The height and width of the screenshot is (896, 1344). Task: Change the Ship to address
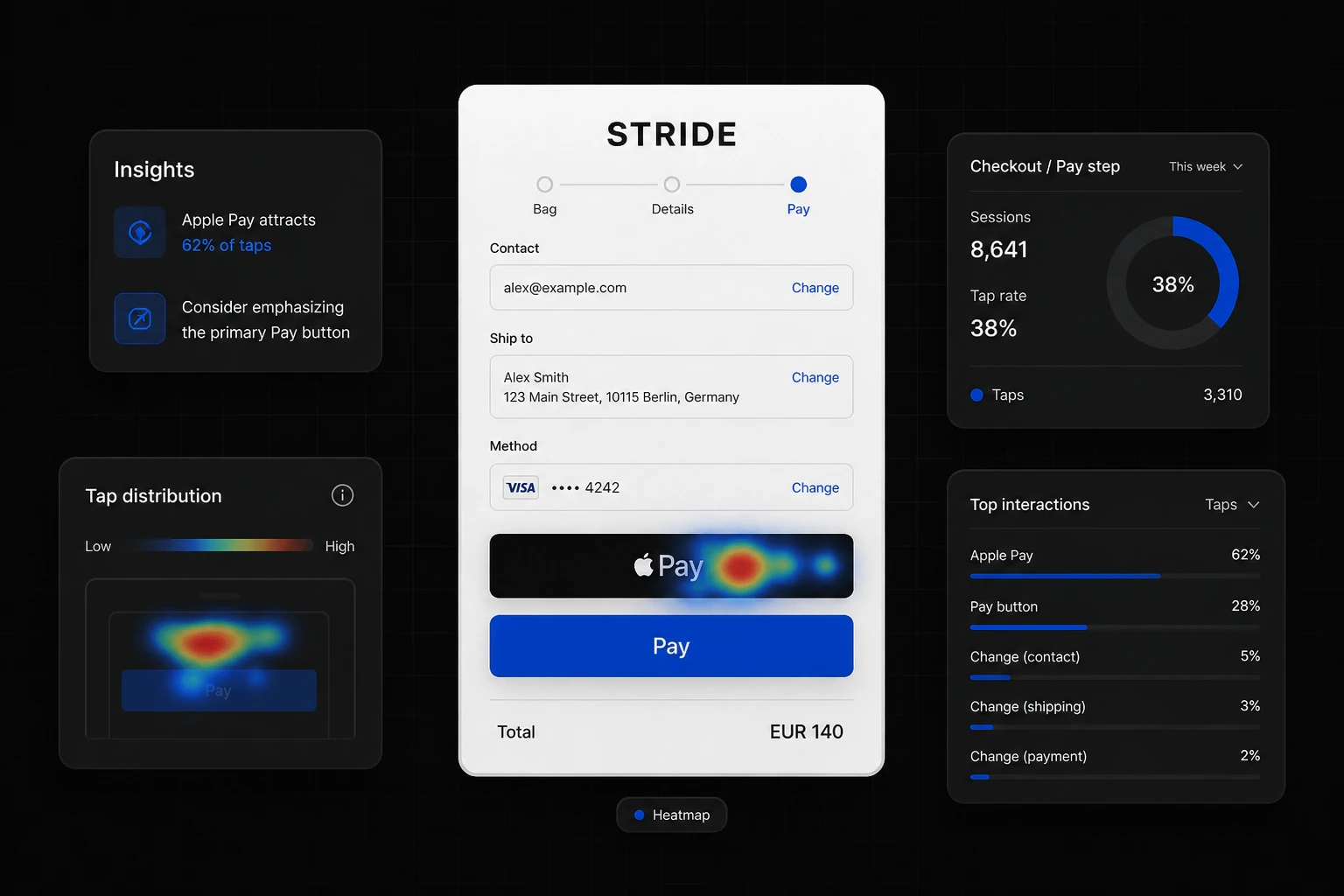coord(815,377)
